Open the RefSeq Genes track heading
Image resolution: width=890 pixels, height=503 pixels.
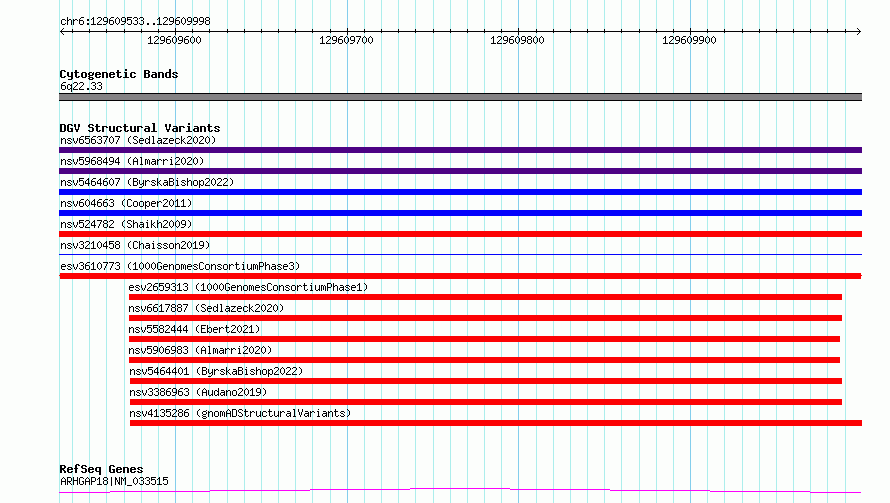click(x=101, y=469)
